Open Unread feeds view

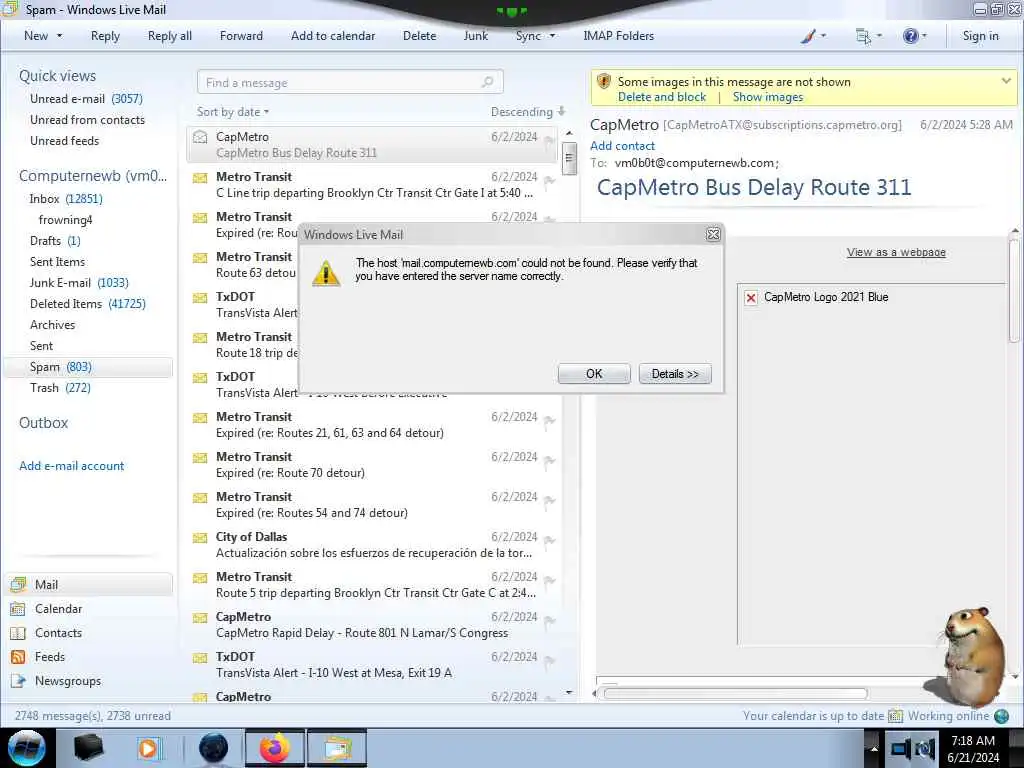[65, 140]
